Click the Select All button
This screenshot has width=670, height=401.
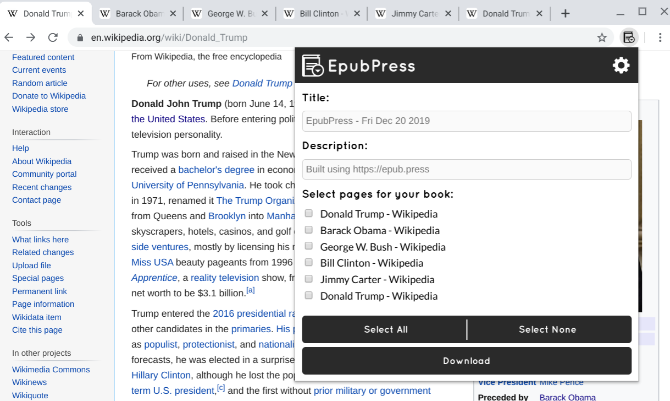click(x=384, y=329)
